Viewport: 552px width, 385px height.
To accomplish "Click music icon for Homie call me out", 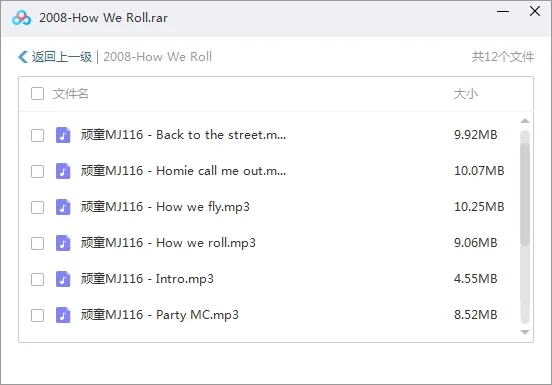I will (63, 171).
